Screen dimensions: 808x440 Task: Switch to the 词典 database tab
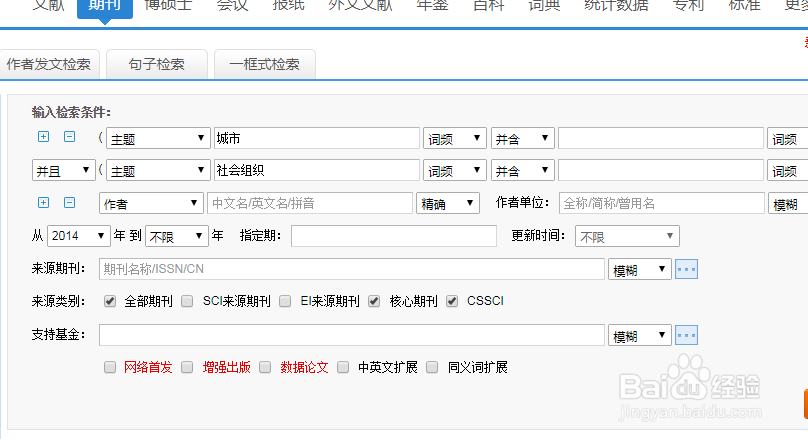point(544,6)
